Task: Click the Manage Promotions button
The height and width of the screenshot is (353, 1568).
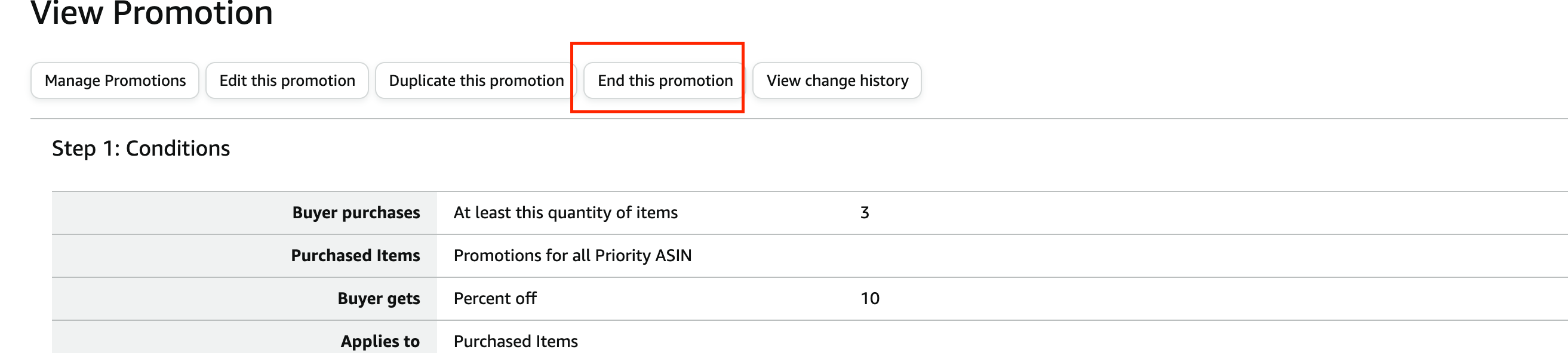Action: (x=115, y=80)
